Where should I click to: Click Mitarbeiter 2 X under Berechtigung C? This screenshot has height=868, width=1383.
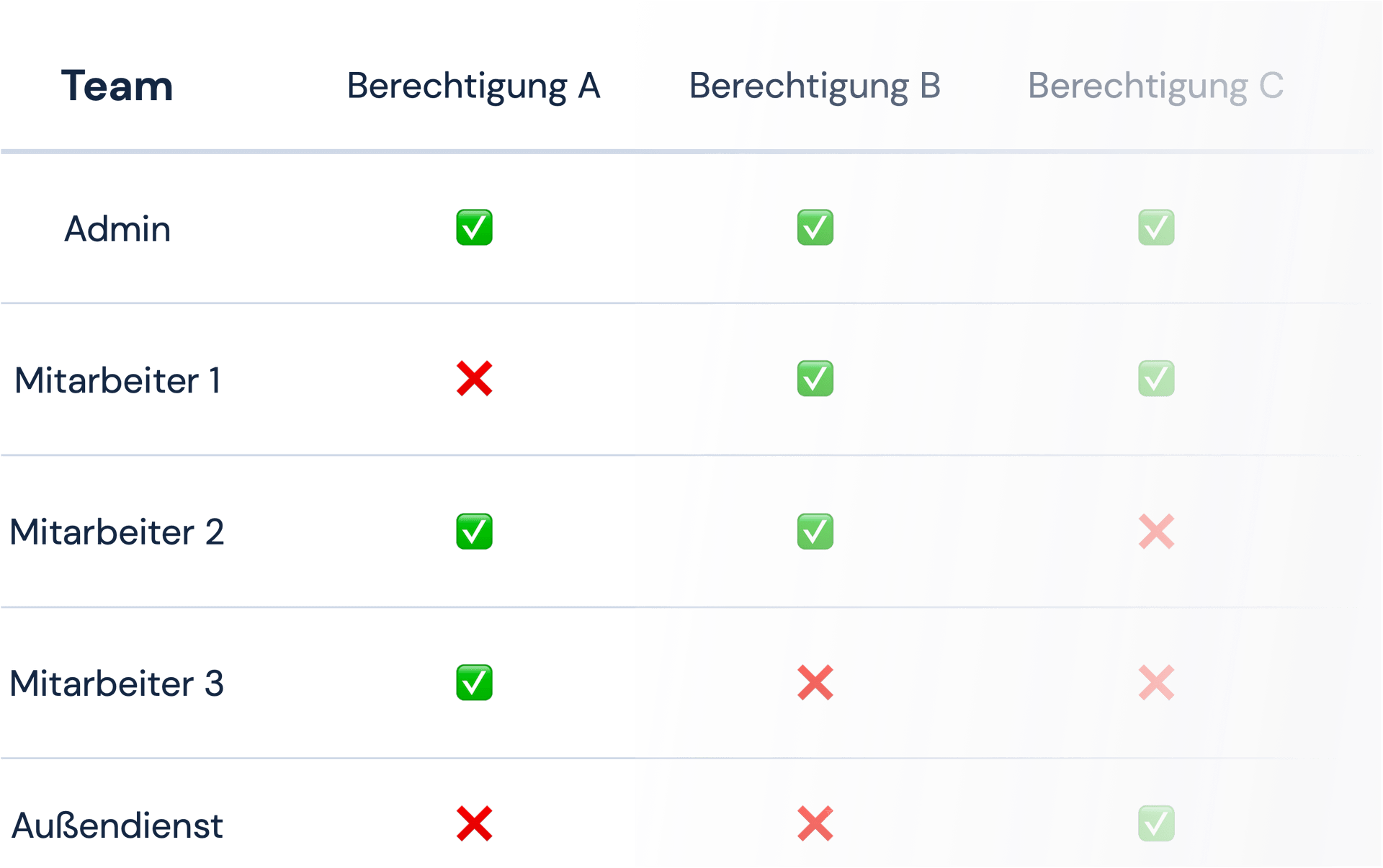(1156, 532)
